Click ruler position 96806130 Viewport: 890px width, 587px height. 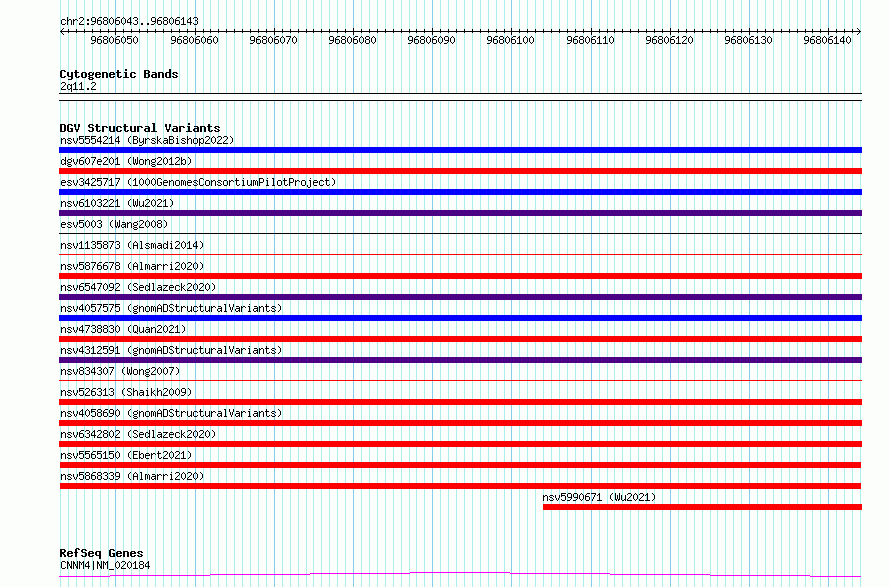[748, 40]
